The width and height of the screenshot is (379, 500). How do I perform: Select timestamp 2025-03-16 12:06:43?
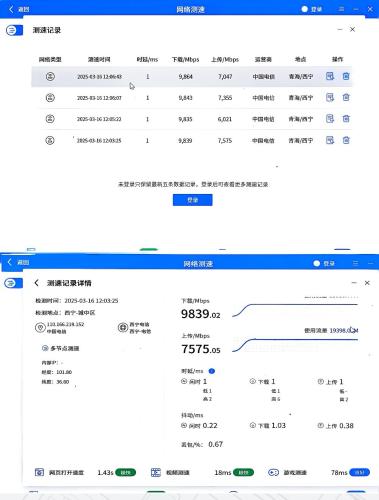tap(99, 77)
